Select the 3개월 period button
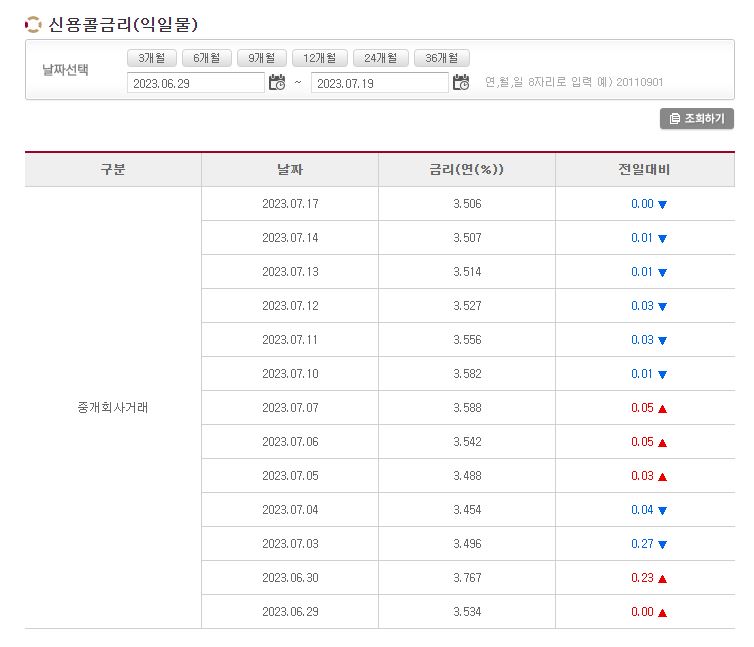This screenshot has height=647, width=754. [x=152, y=58]
